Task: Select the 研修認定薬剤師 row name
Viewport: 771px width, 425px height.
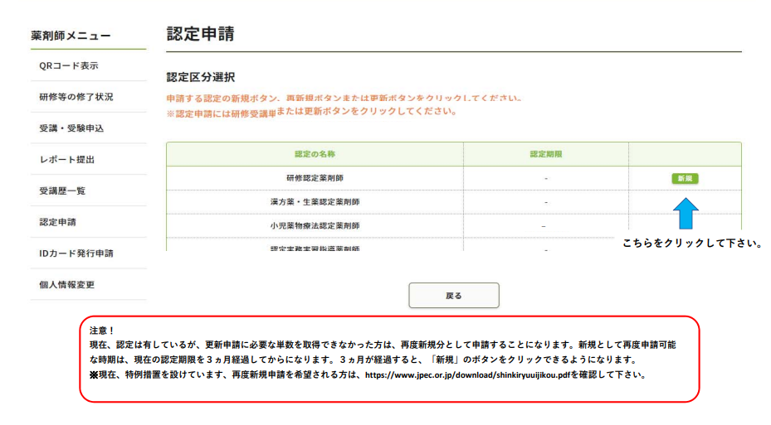Action: 314,178
